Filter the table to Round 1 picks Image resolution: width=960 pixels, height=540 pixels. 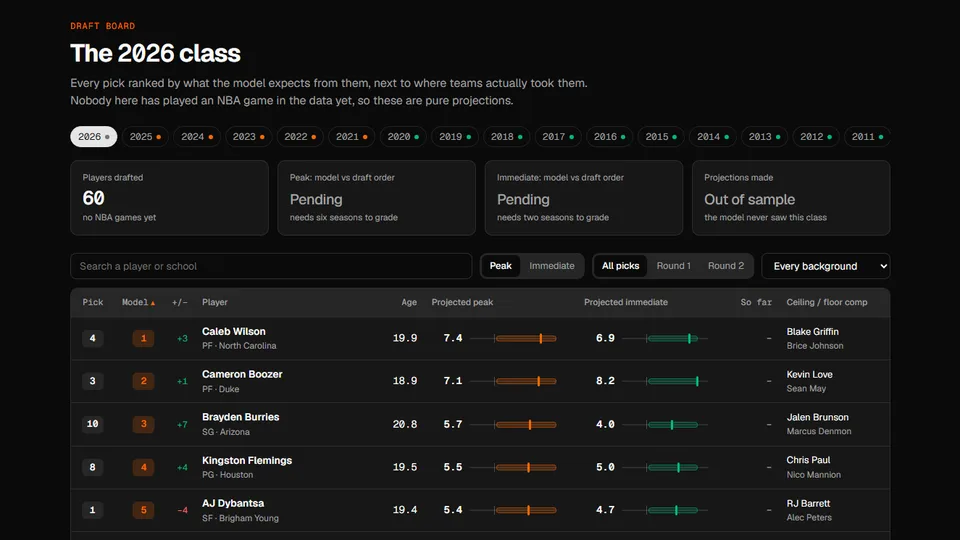click(x=673, y=266)
